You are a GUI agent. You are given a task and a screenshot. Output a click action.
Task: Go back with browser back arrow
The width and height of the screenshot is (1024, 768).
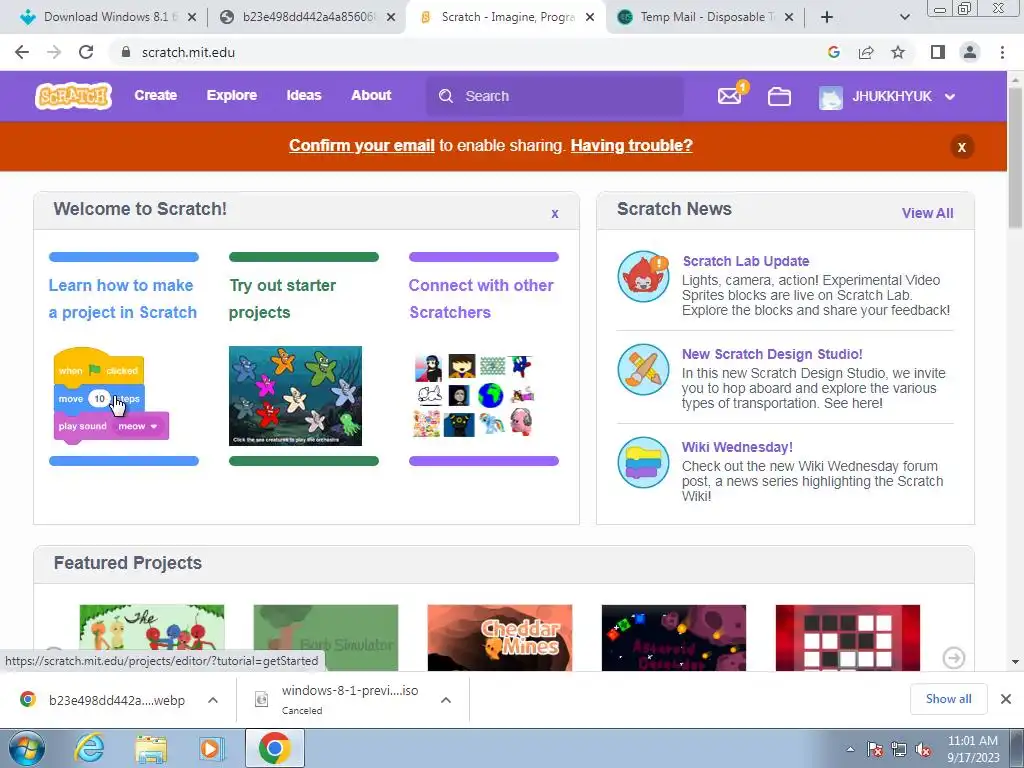pyautogui.click(x=22, y=52)
